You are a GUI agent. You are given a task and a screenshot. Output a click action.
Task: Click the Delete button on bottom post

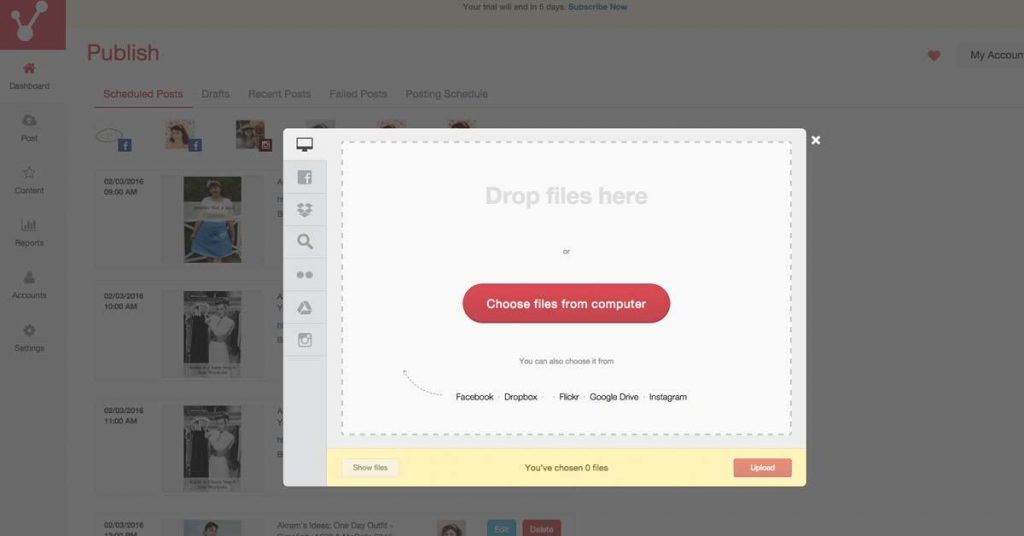coord(541,529)
